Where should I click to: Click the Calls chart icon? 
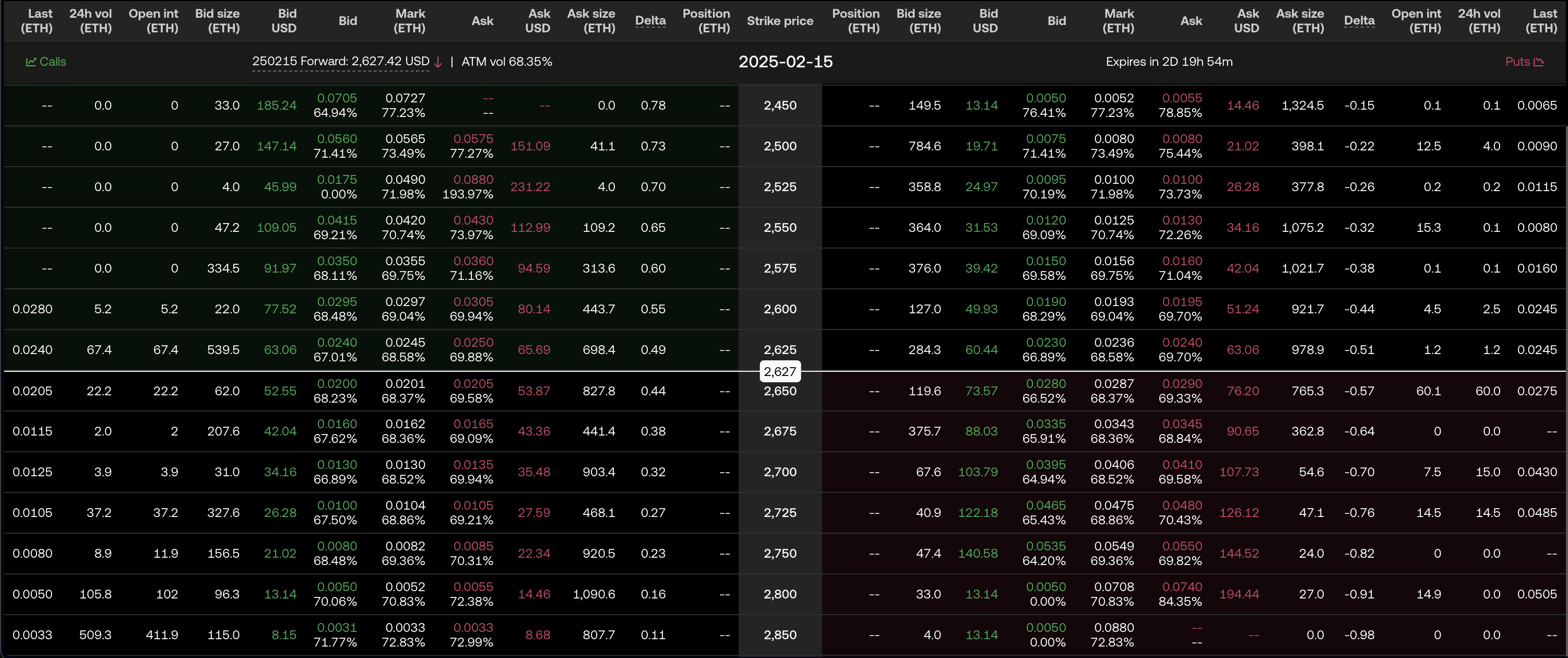[31, 62]
